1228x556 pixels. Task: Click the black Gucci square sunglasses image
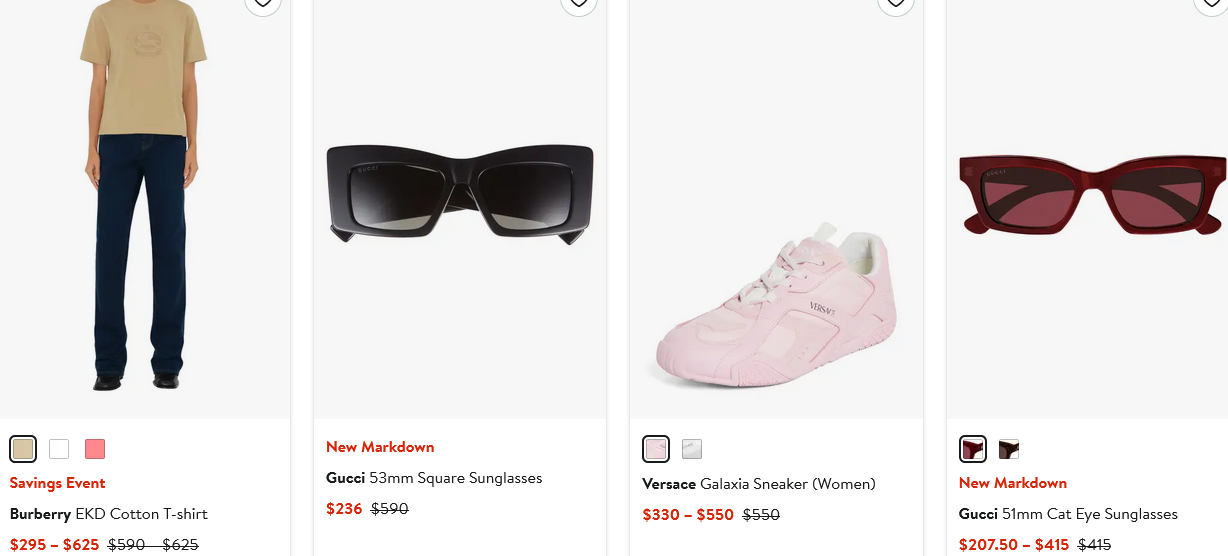(460, 192)
